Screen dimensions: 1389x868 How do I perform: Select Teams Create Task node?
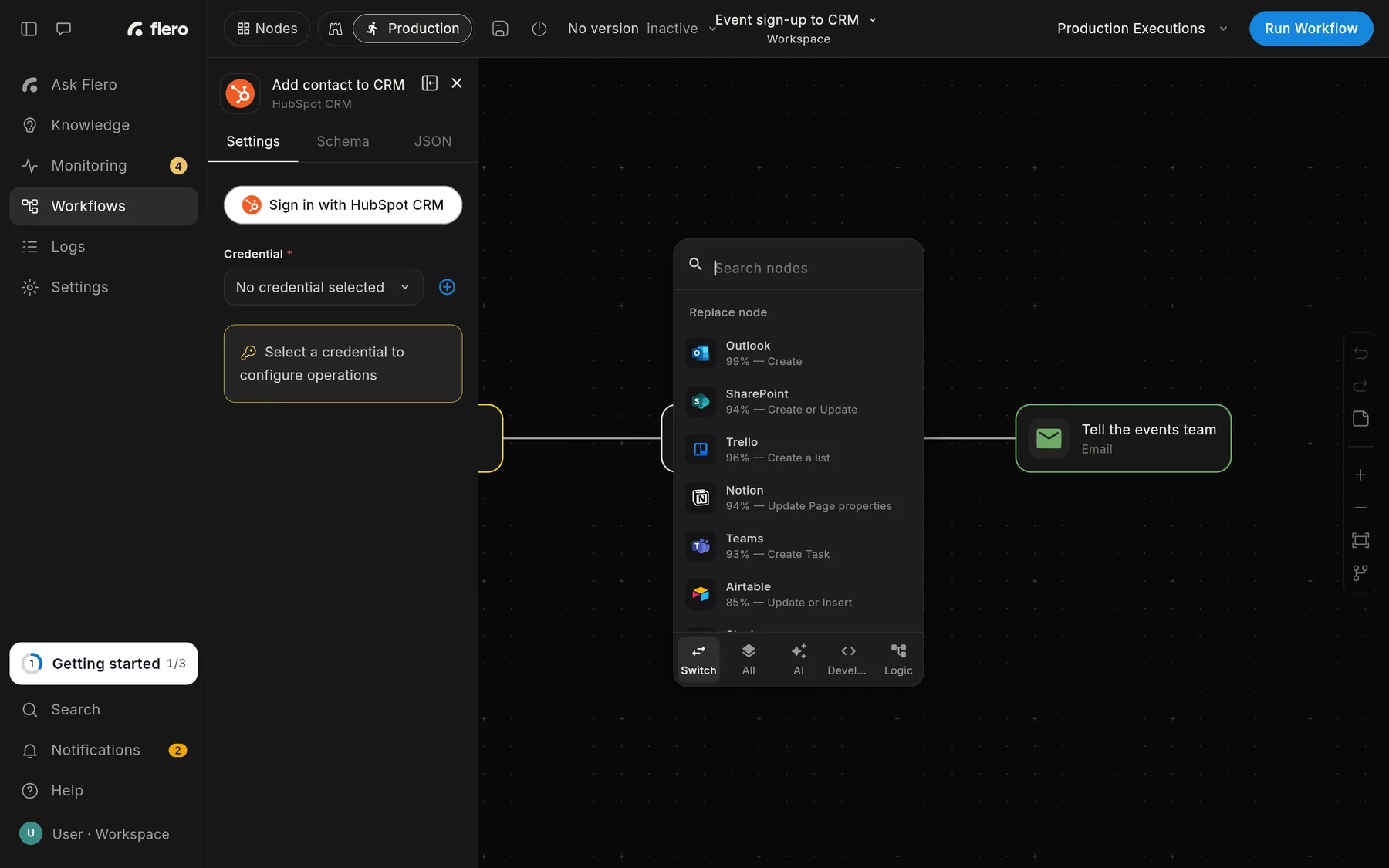coord(798,546)
